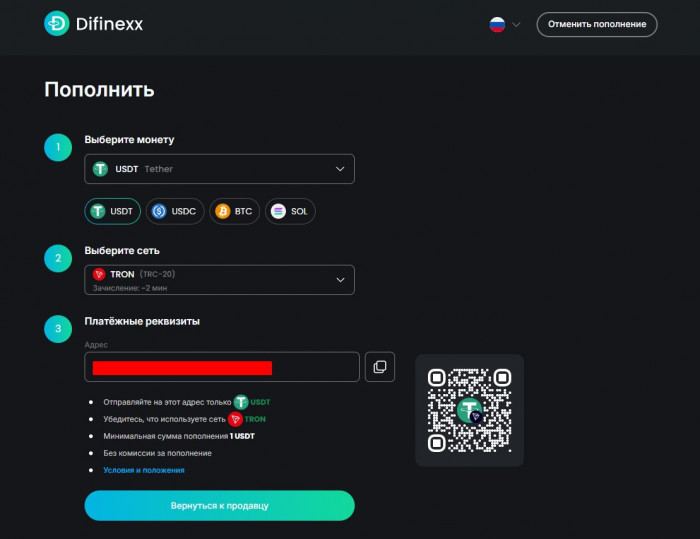The height and width of the screenshot is (539, 700).
Task: Select the USDC coin chip
Action: (175, 211)
